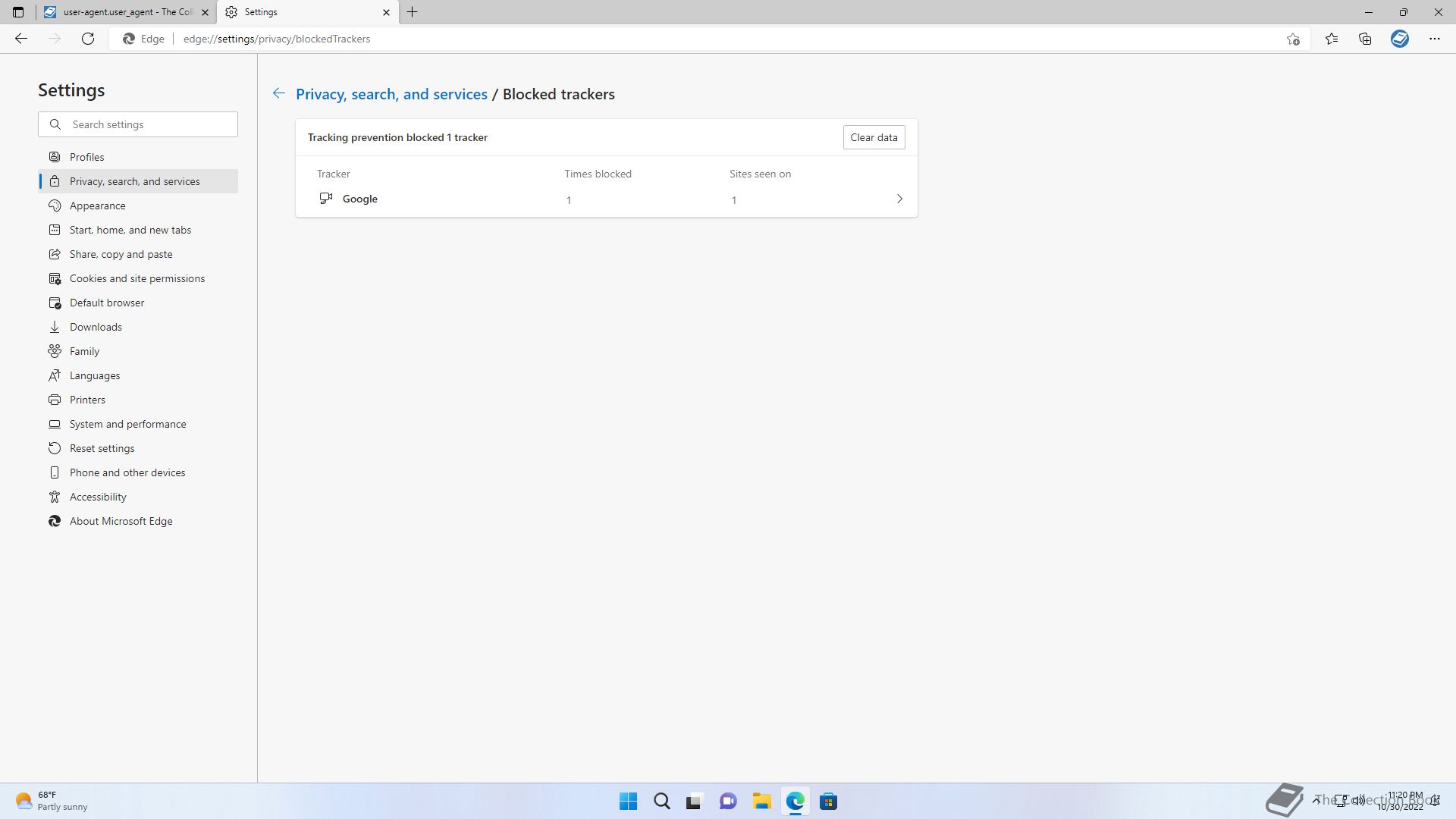
Task: Open Task View on taskbar
Action: click(x=695, y=801)
